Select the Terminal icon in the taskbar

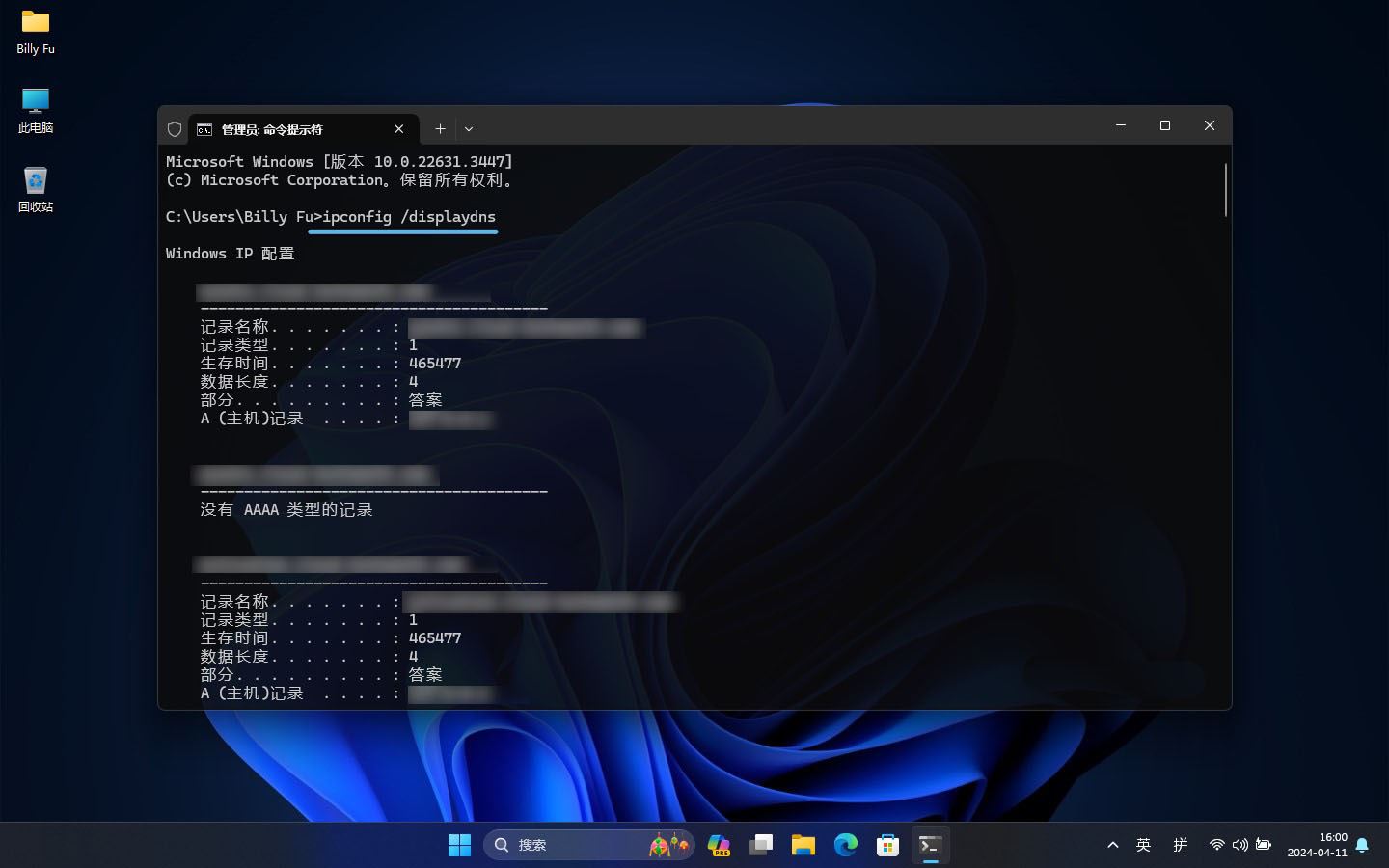pyautogui.click(x=930, y=845)
